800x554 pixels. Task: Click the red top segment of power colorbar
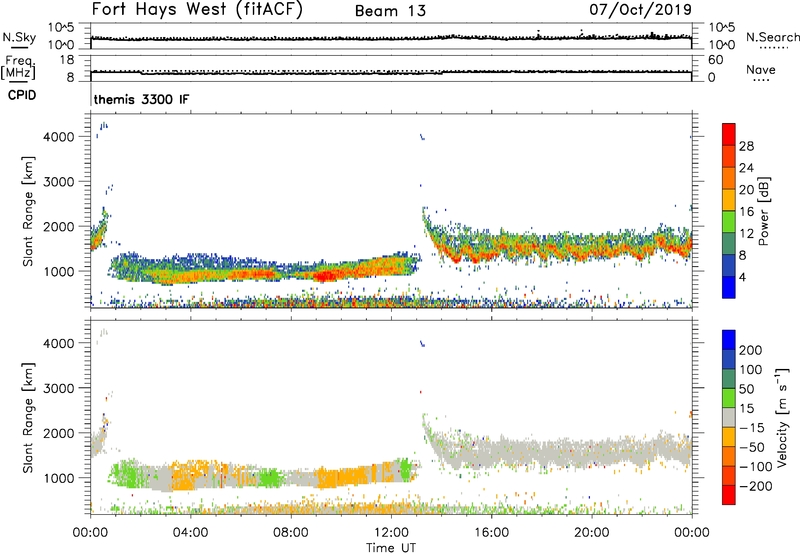click(x=729, y=134)
